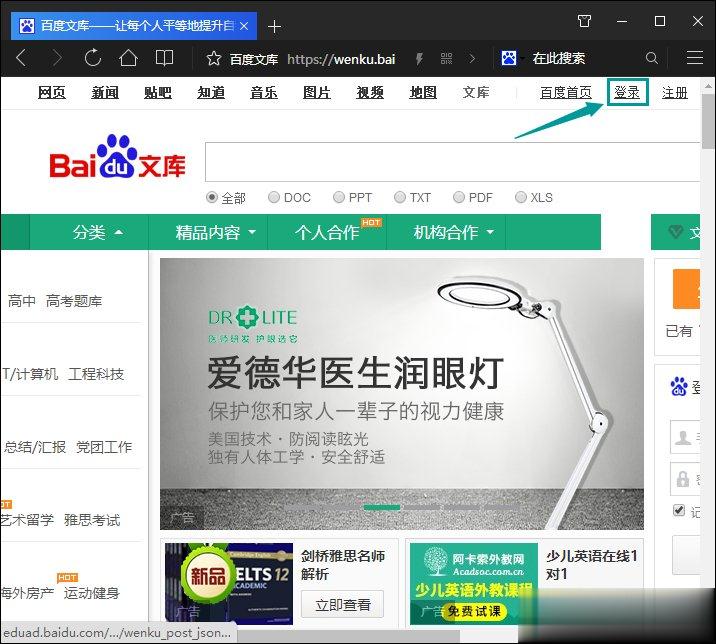Click the 免费试课 button
Viewport: 716px width, 644px height.
(474, 611)
